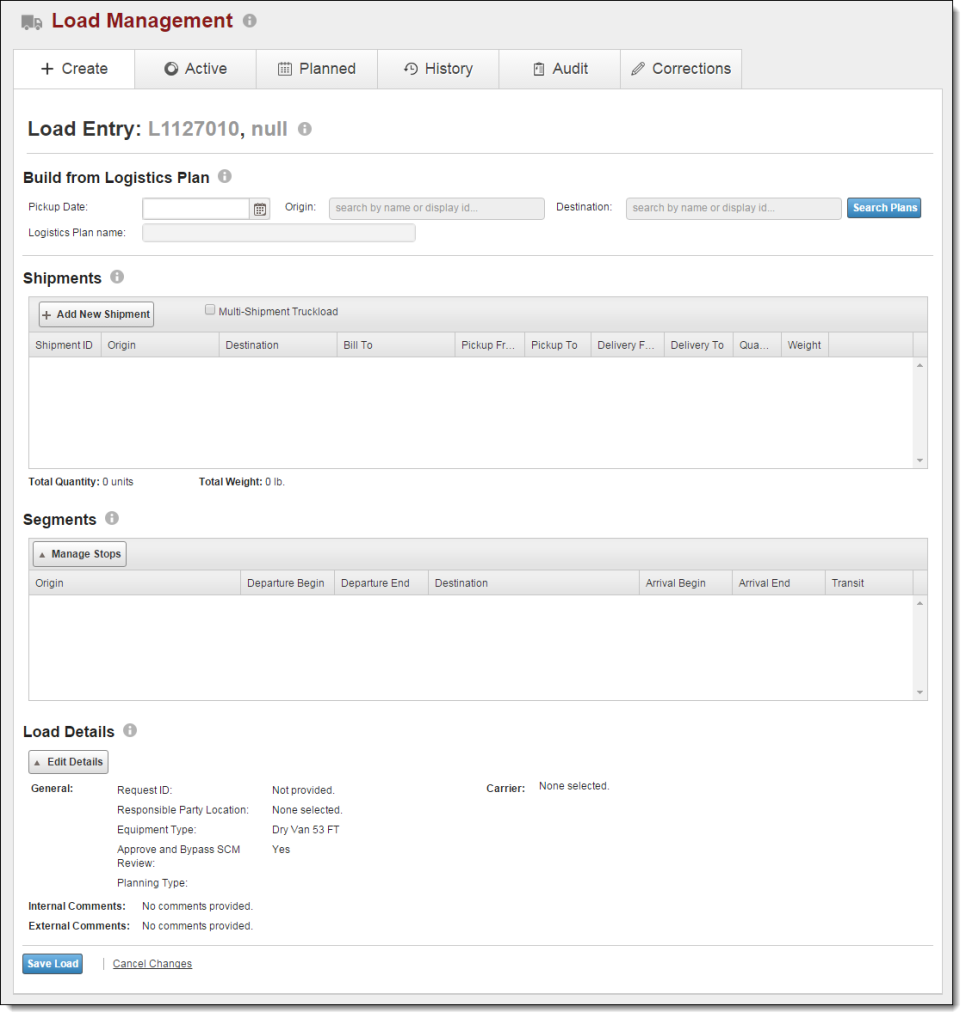Open the Corrections tab
This screenshot has height=1018, width=966.
pos(681,69)
